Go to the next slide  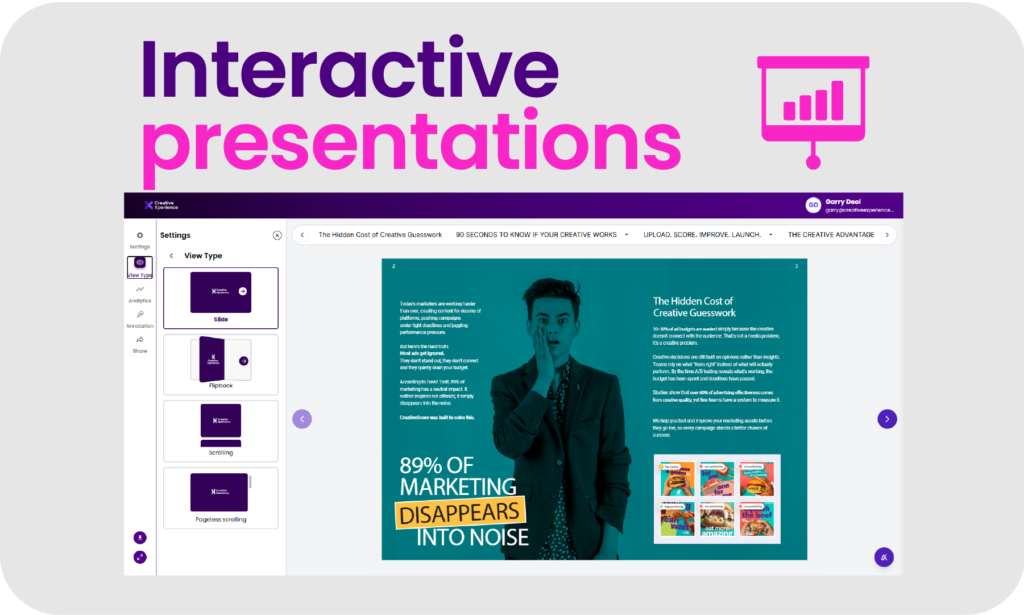point(887,419)
